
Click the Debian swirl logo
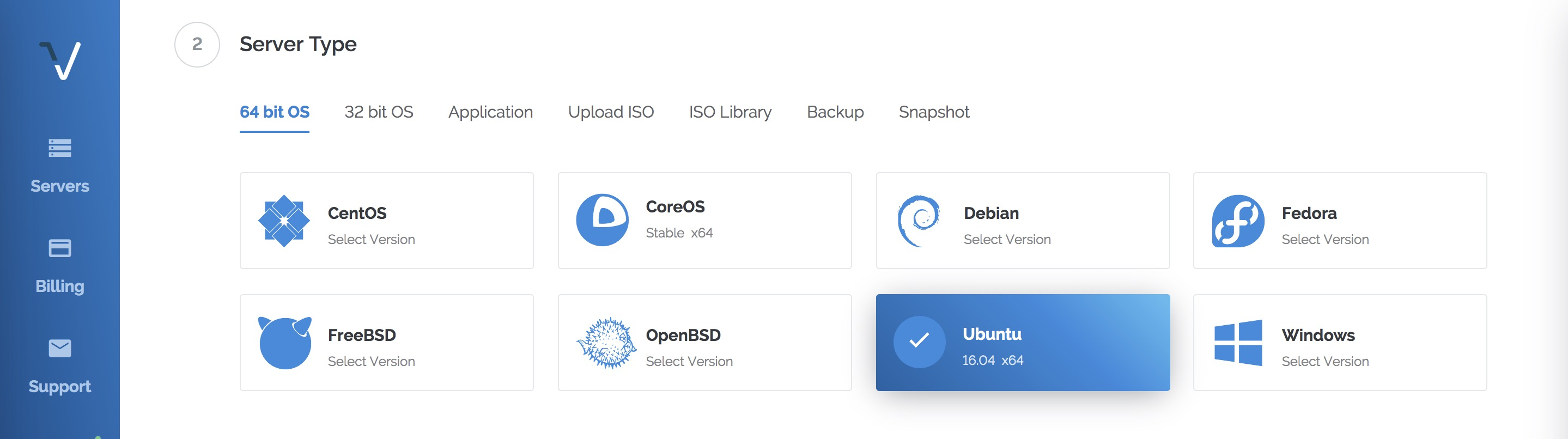pyautogui.click(x=919, y=221)
